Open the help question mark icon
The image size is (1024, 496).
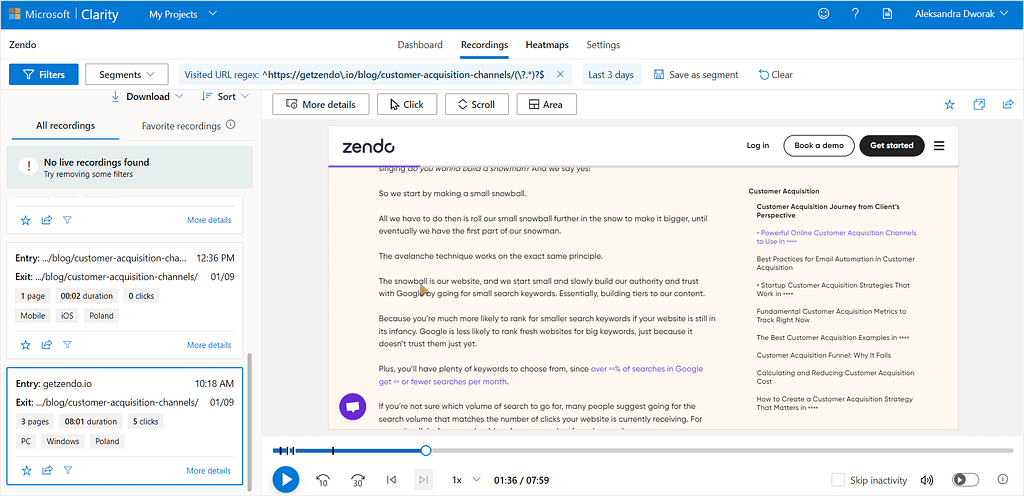[x=856, y=14]
